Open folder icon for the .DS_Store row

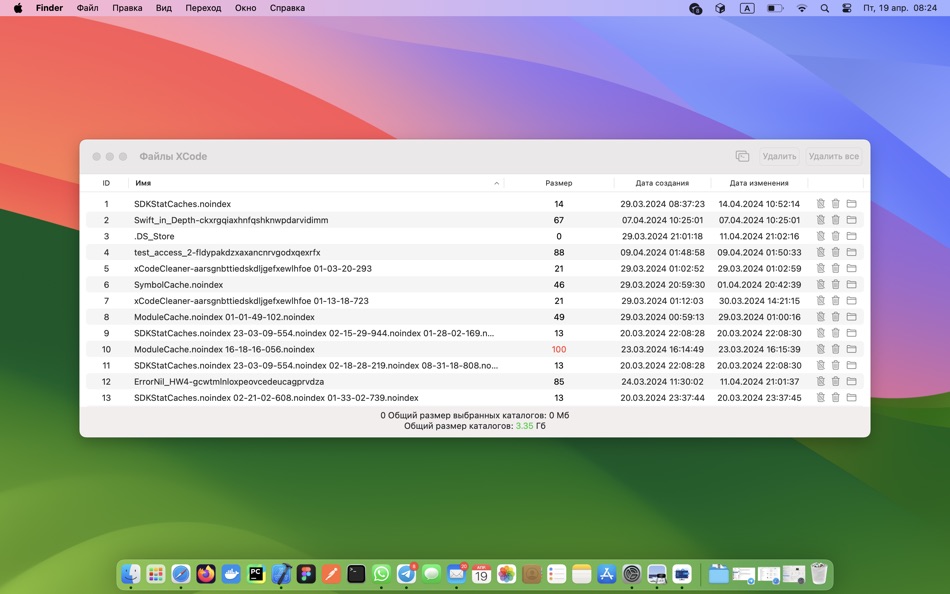(851, 236)
